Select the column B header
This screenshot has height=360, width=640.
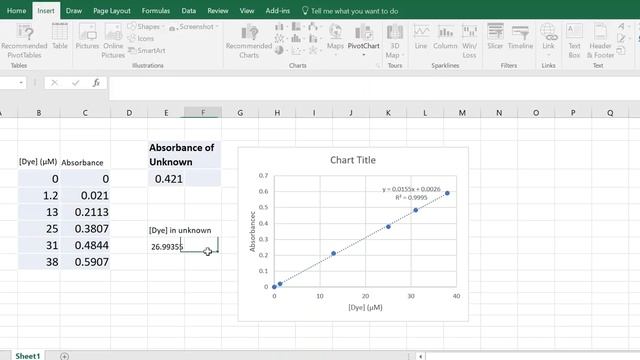(x=39, y=113)
